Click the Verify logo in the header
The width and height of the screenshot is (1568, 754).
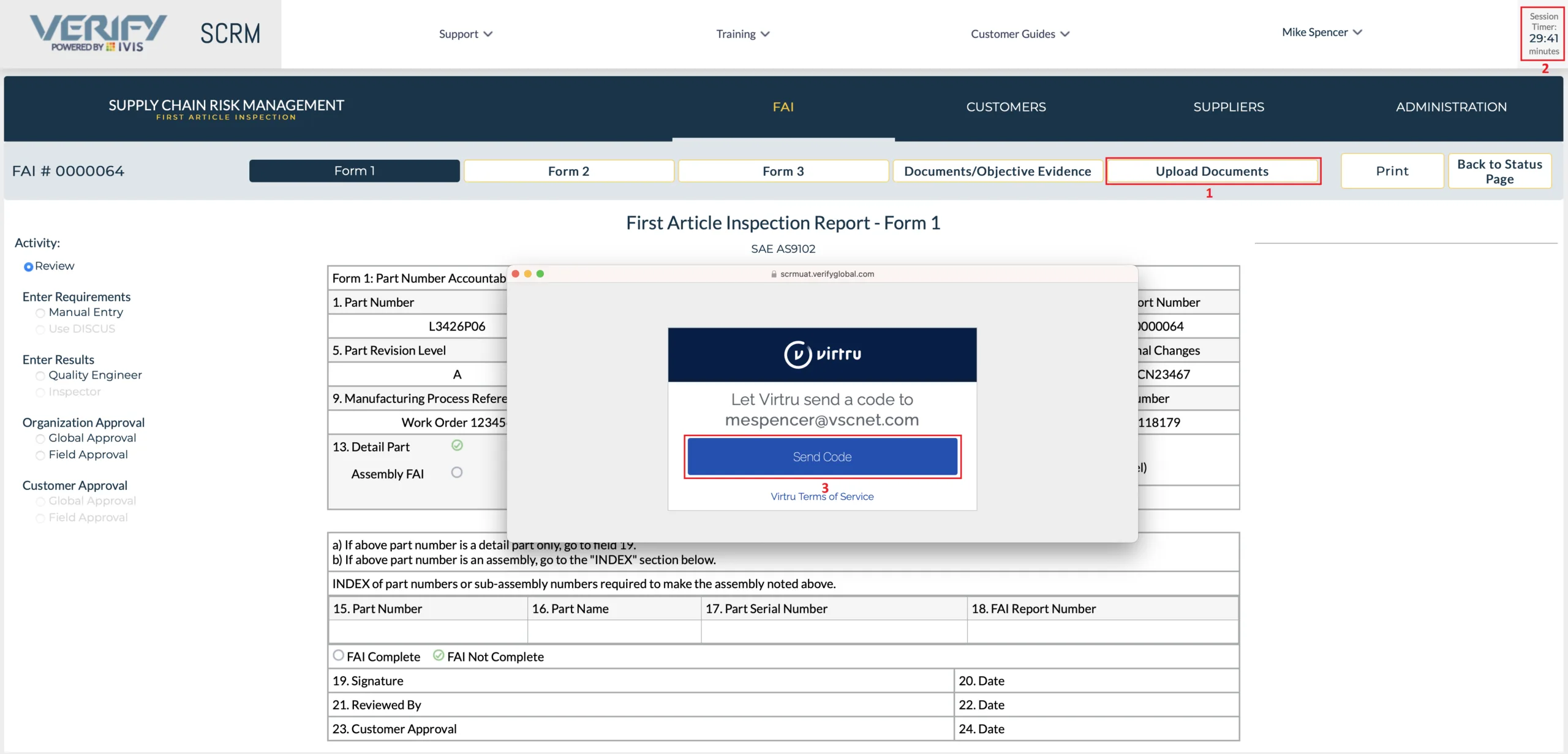(x=98, y=33)
